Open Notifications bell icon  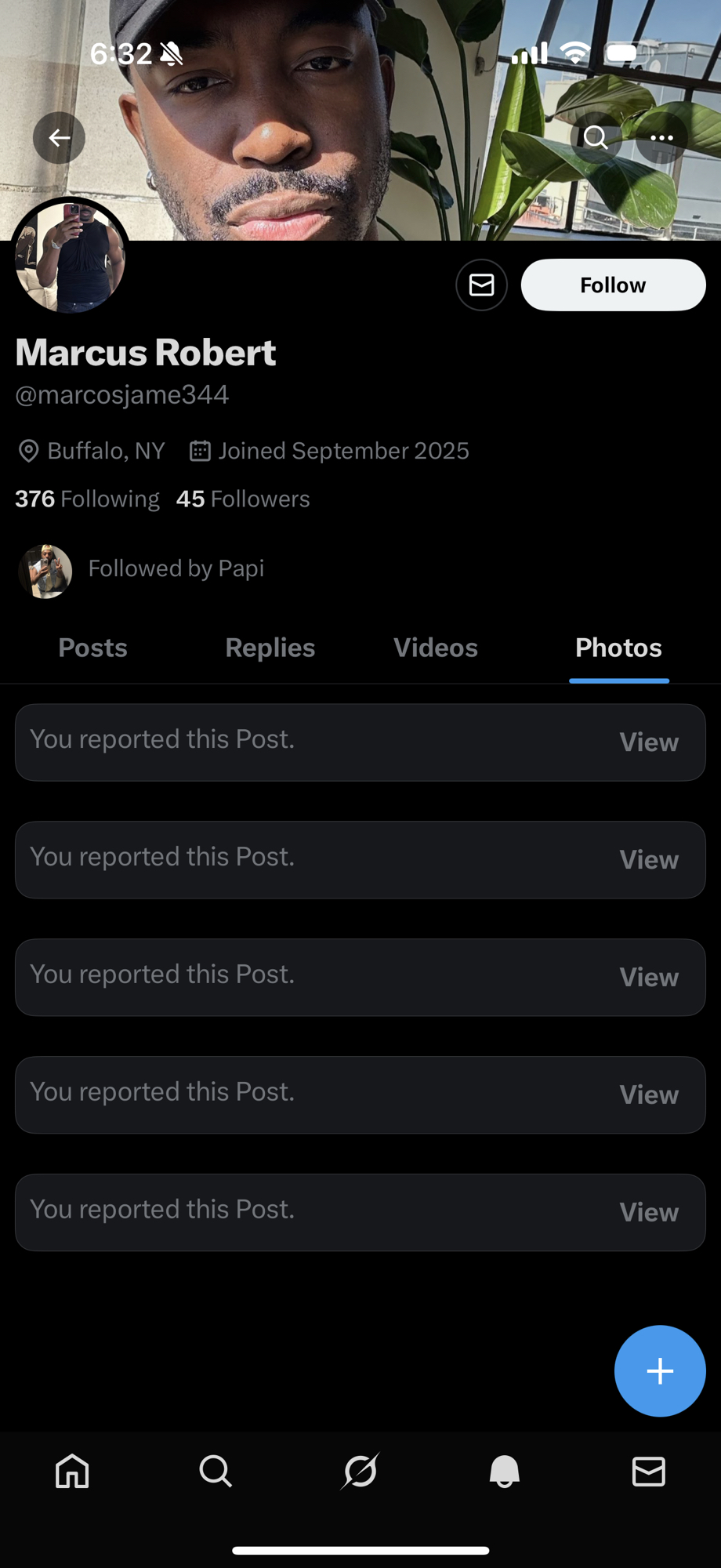tap(505, 1472)
